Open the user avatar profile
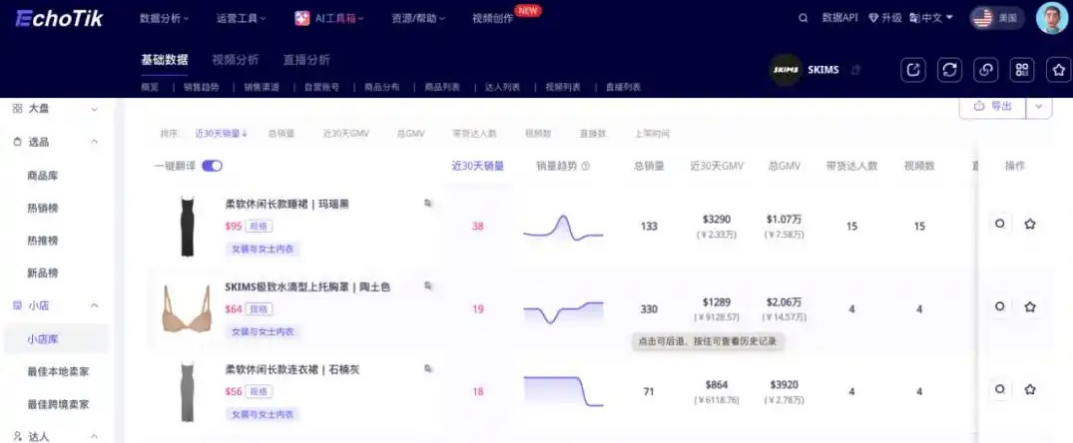The image size is (1073, 443). (x=1052, y=18)
